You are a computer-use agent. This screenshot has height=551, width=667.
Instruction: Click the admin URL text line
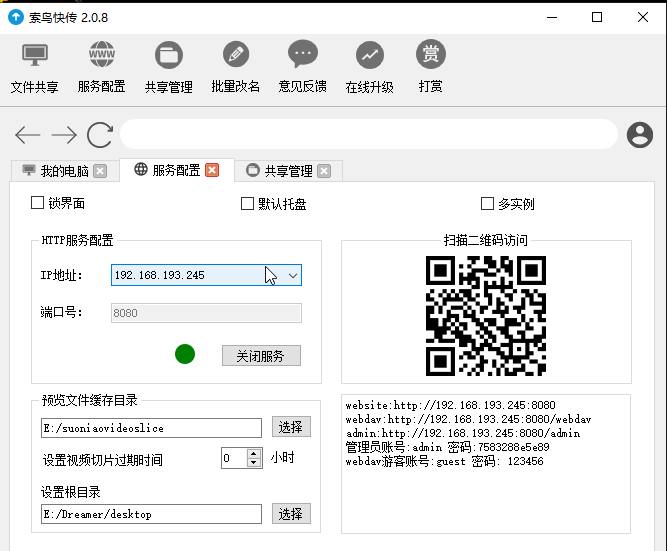(463, 433)
